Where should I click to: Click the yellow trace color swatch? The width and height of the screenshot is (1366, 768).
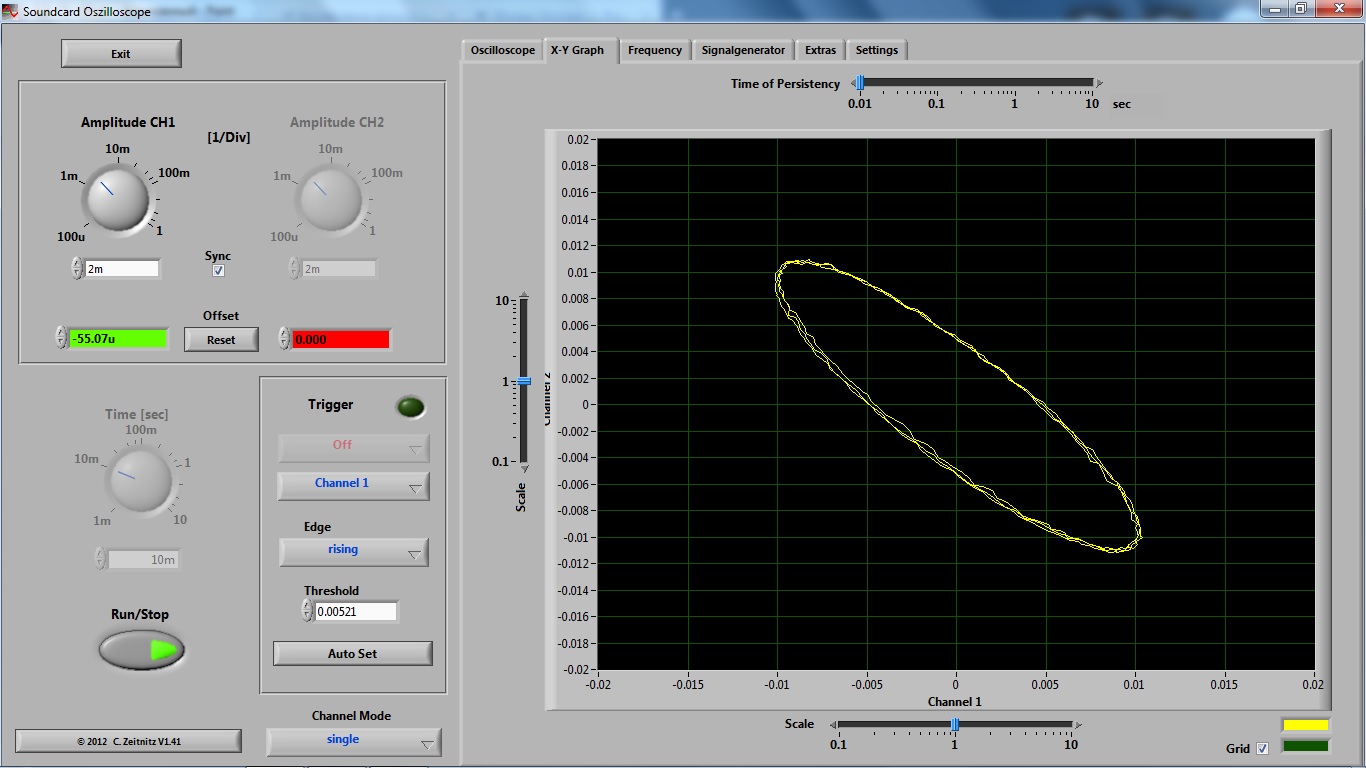click(1306, 725)
